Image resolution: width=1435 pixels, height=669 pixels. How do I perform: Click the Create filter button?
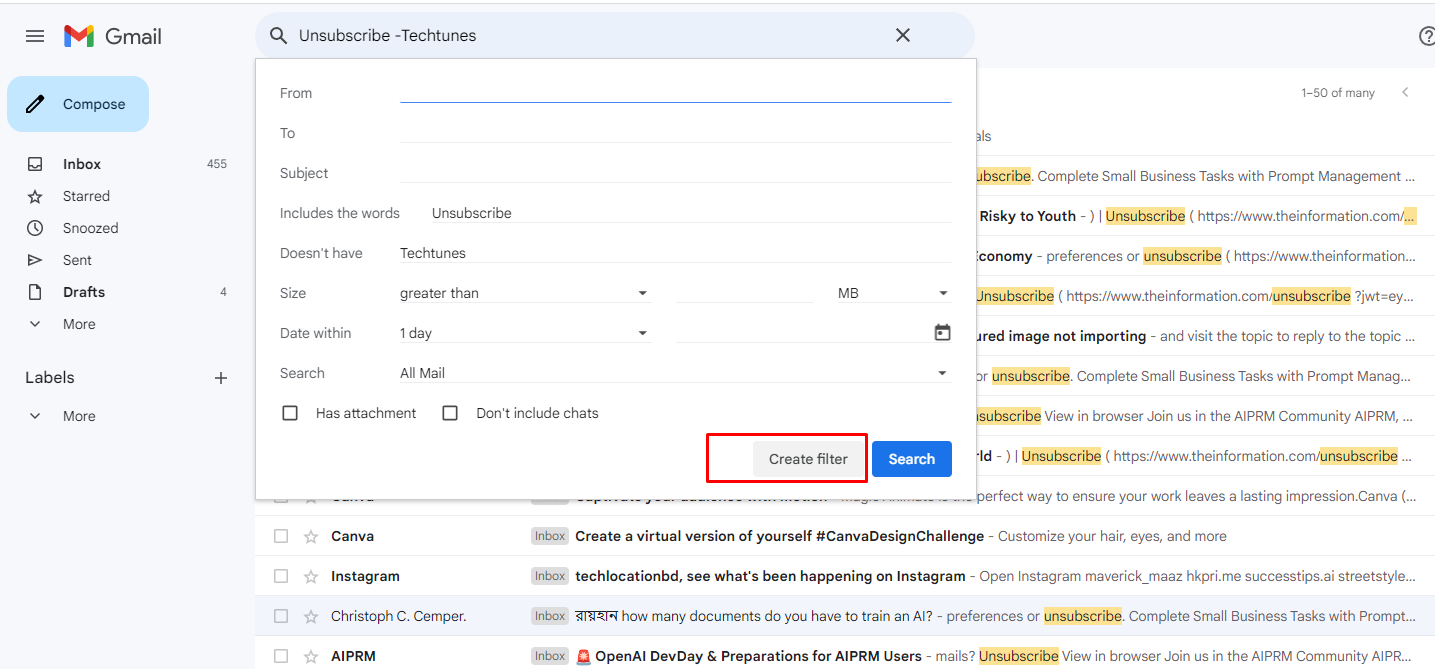click(808, 459)
